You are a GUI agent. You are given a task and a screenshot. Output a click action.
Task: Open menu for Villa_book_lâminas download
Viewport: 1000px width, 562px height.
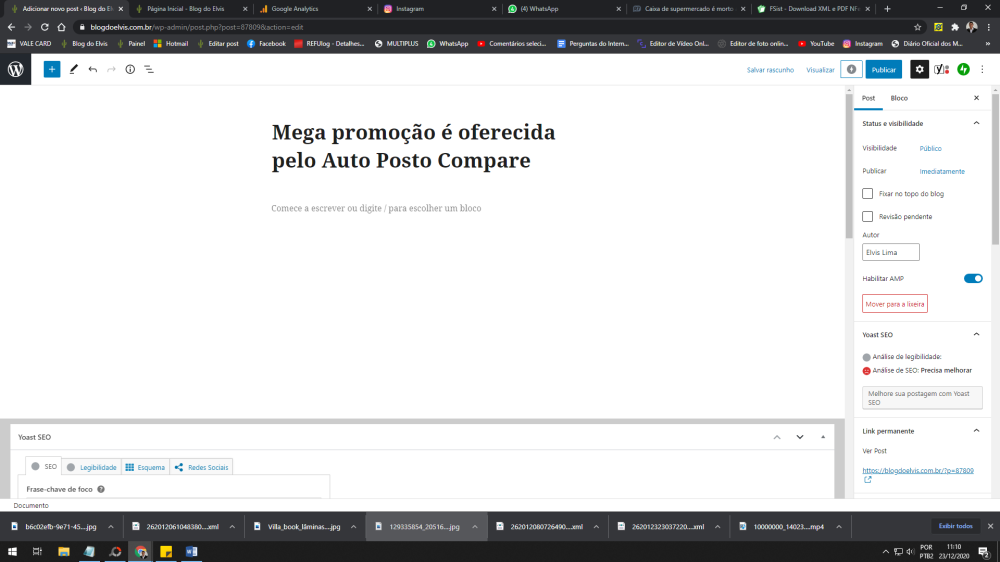click(353, 527)
